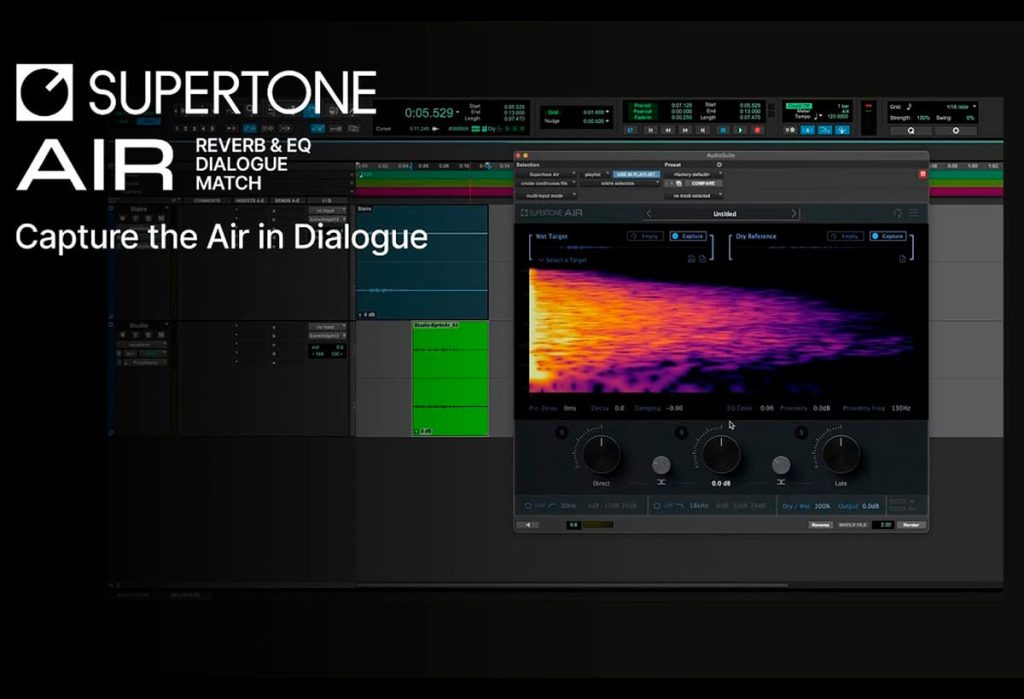Toggle COMPARE in the Preset section
This screenshot has height=699, width=1024.
pos(702,183)
